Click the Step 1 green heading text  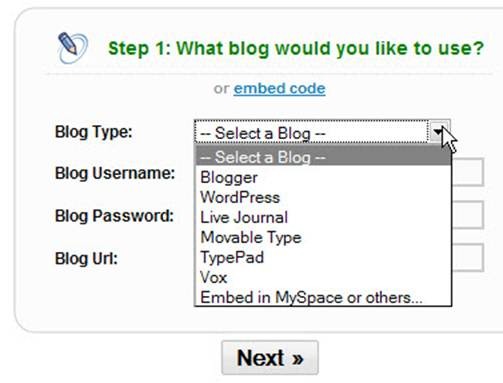[296, 49]
